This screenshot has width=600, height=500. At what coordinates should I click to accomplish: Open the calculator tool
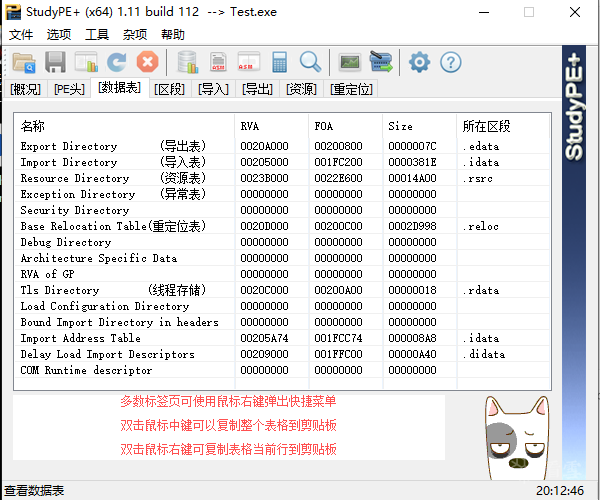click(280, 62)
